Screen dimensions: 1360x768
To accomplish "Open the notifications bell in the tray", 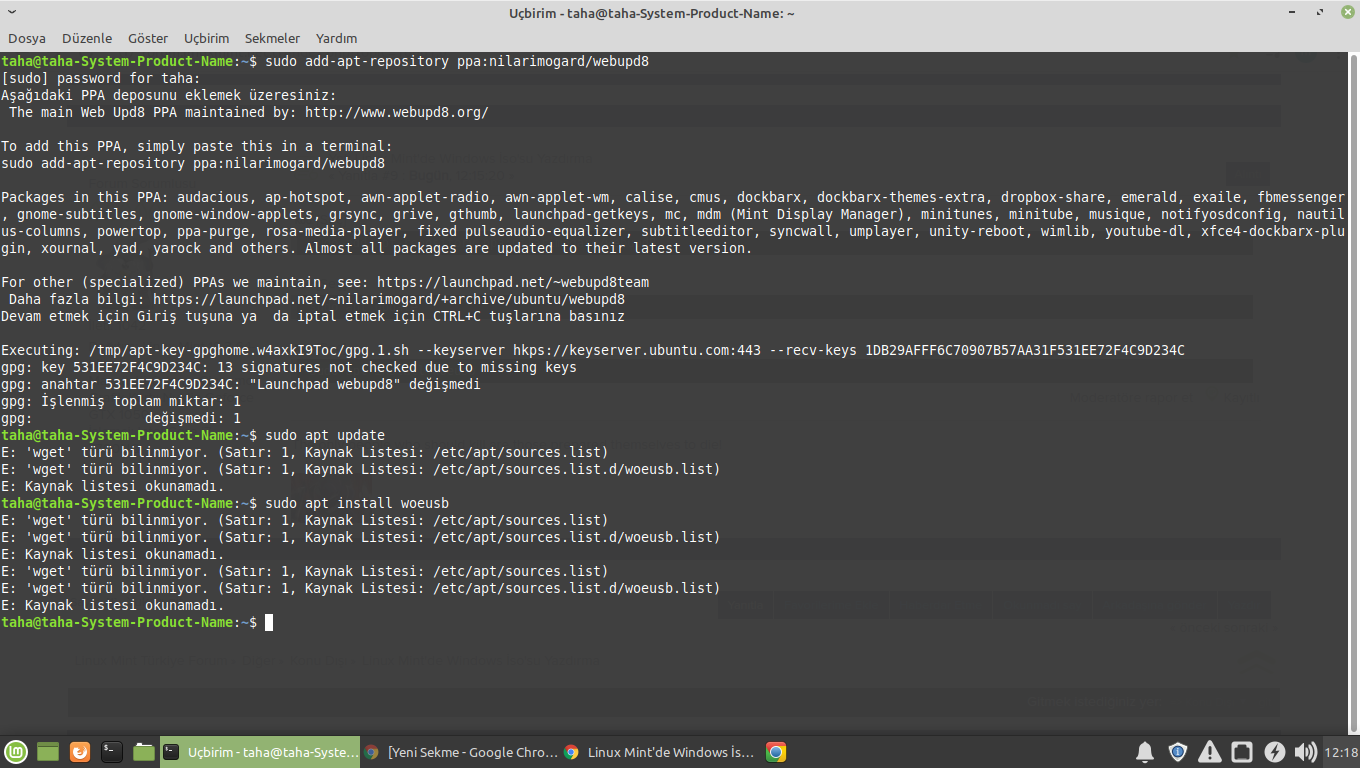I will pos(1146,752).
